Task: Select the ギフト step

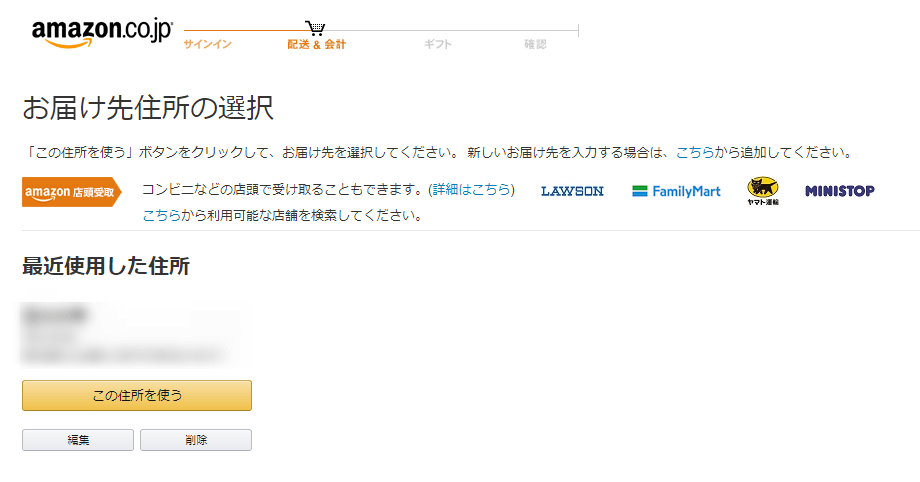Action: (438, 44)
